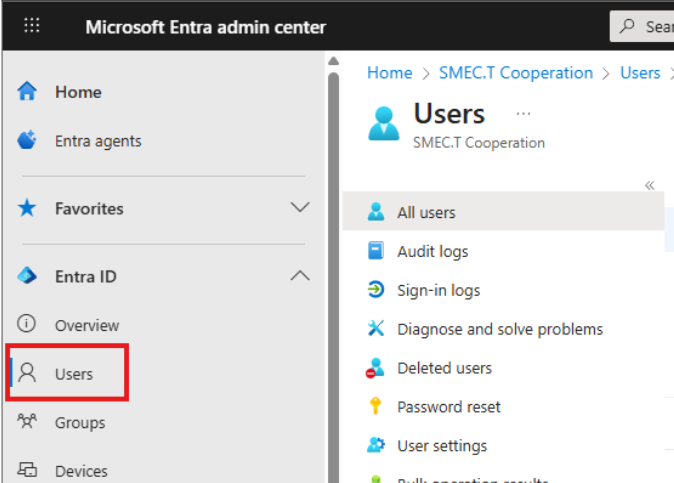
Task: Click the large Users page header avatar
Action: tap(383, 124)
